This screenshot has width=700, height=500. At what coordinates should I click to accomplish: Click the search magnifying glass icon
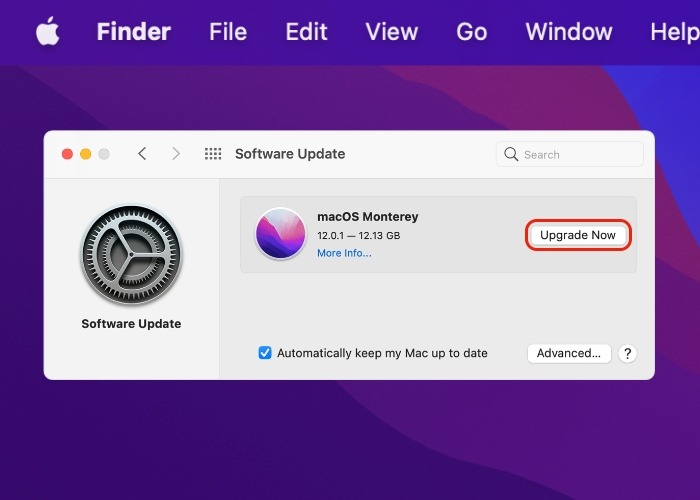coord(511,155)
